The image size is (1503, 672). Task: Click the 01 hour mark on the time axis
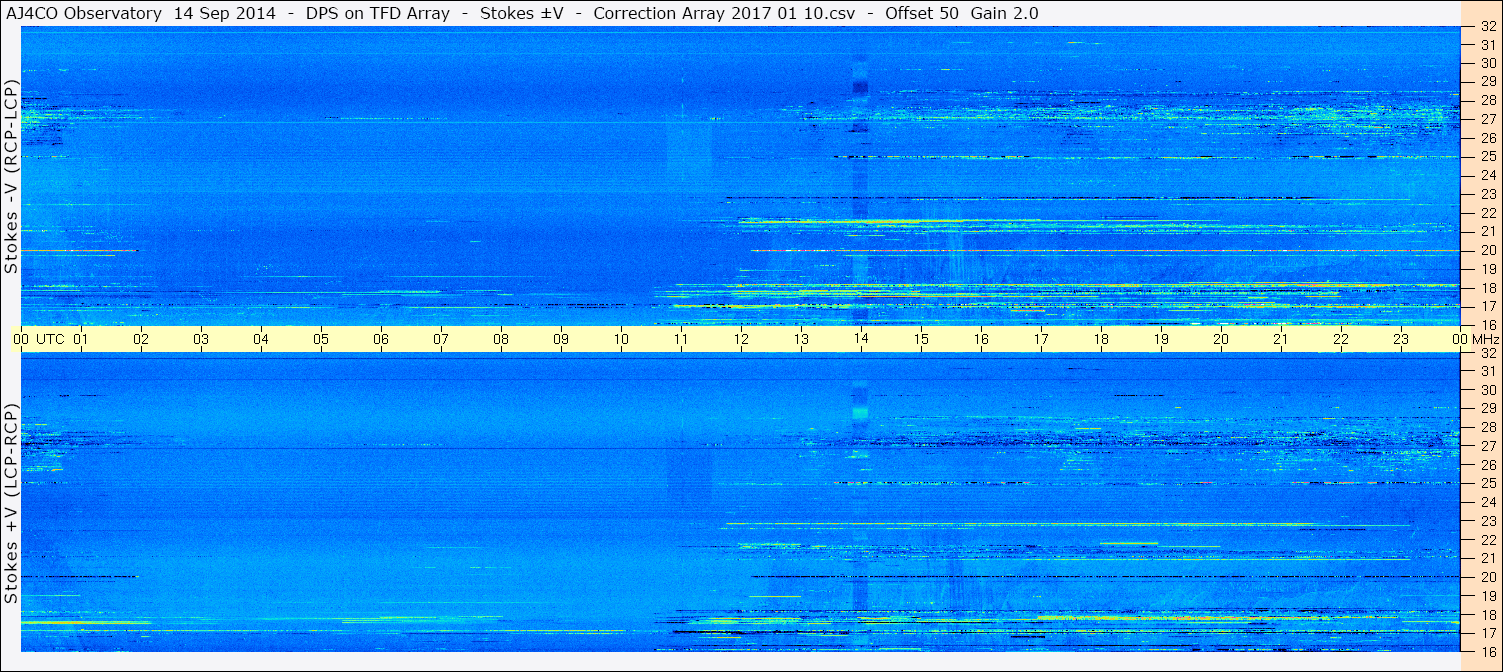[x=81, y=339]
